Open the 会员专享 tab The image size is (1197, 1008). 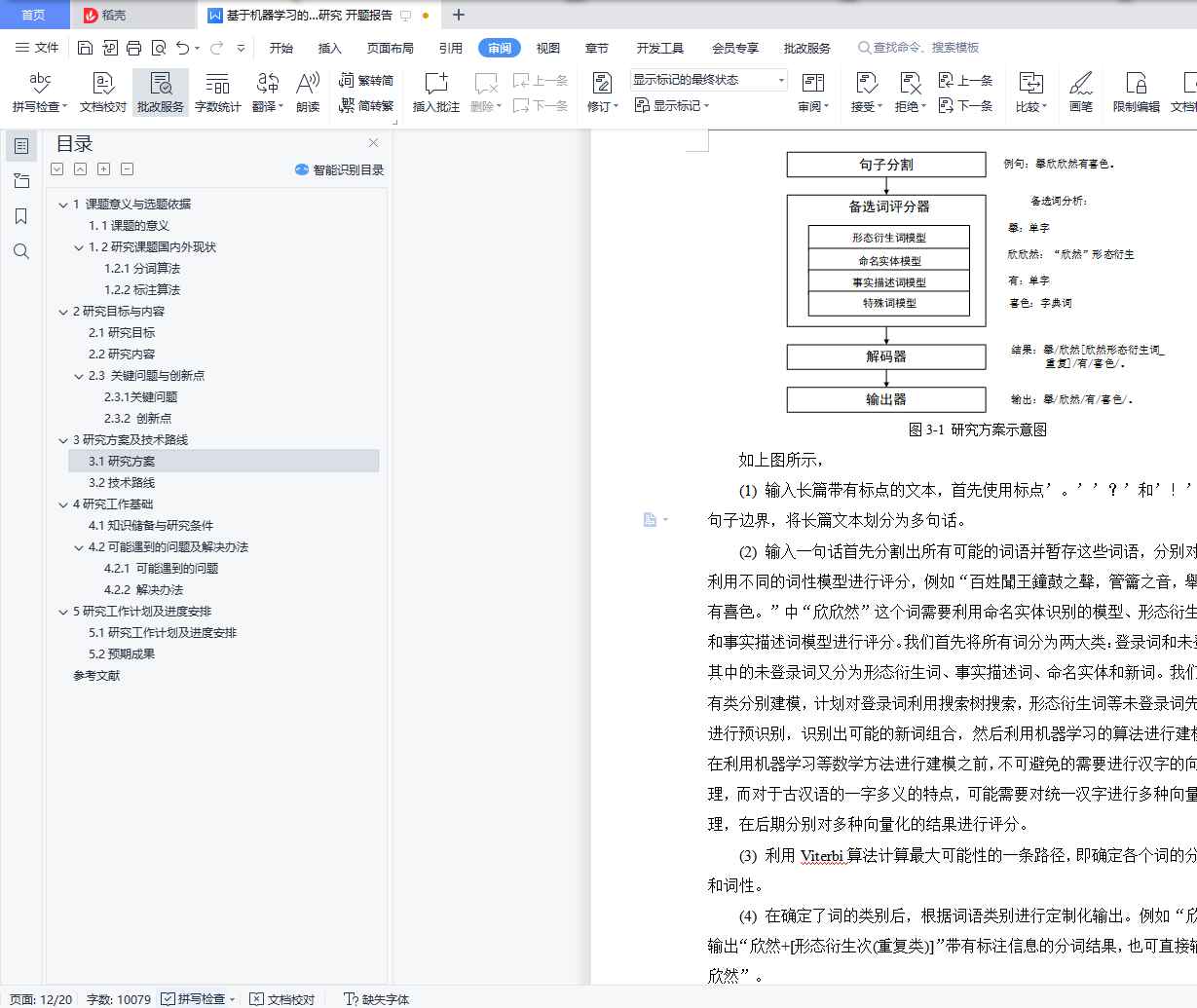pos(735,48)
